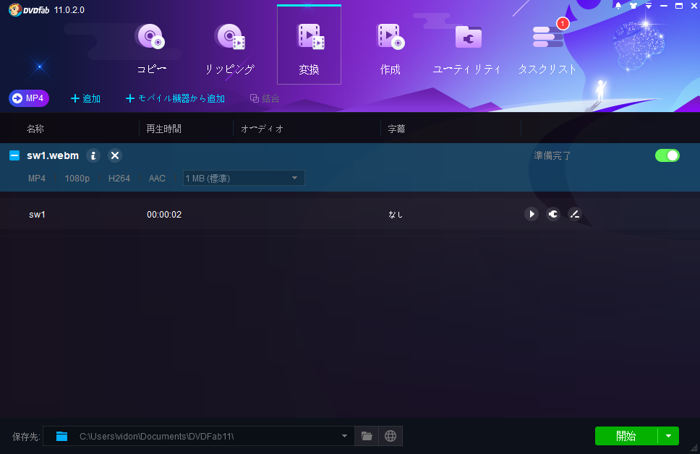Select the 変換 (Converter) module
Screen dimensions: 700x454
click(x=309, y=45)
